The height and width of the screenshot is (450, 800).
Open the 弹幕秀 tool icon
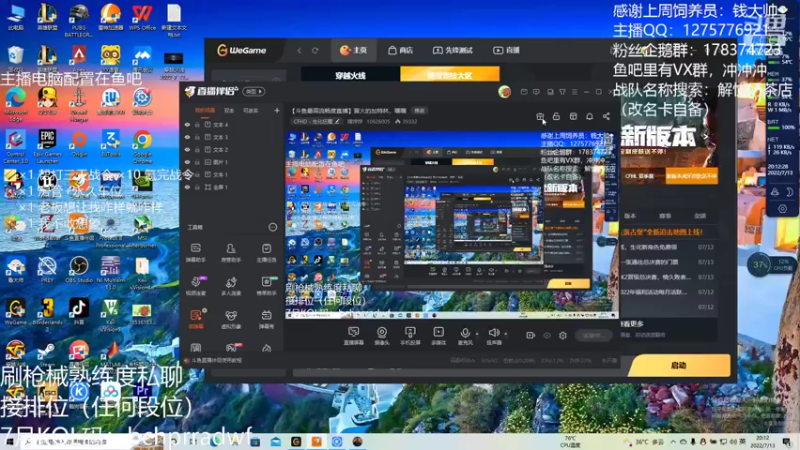[266, 318]
